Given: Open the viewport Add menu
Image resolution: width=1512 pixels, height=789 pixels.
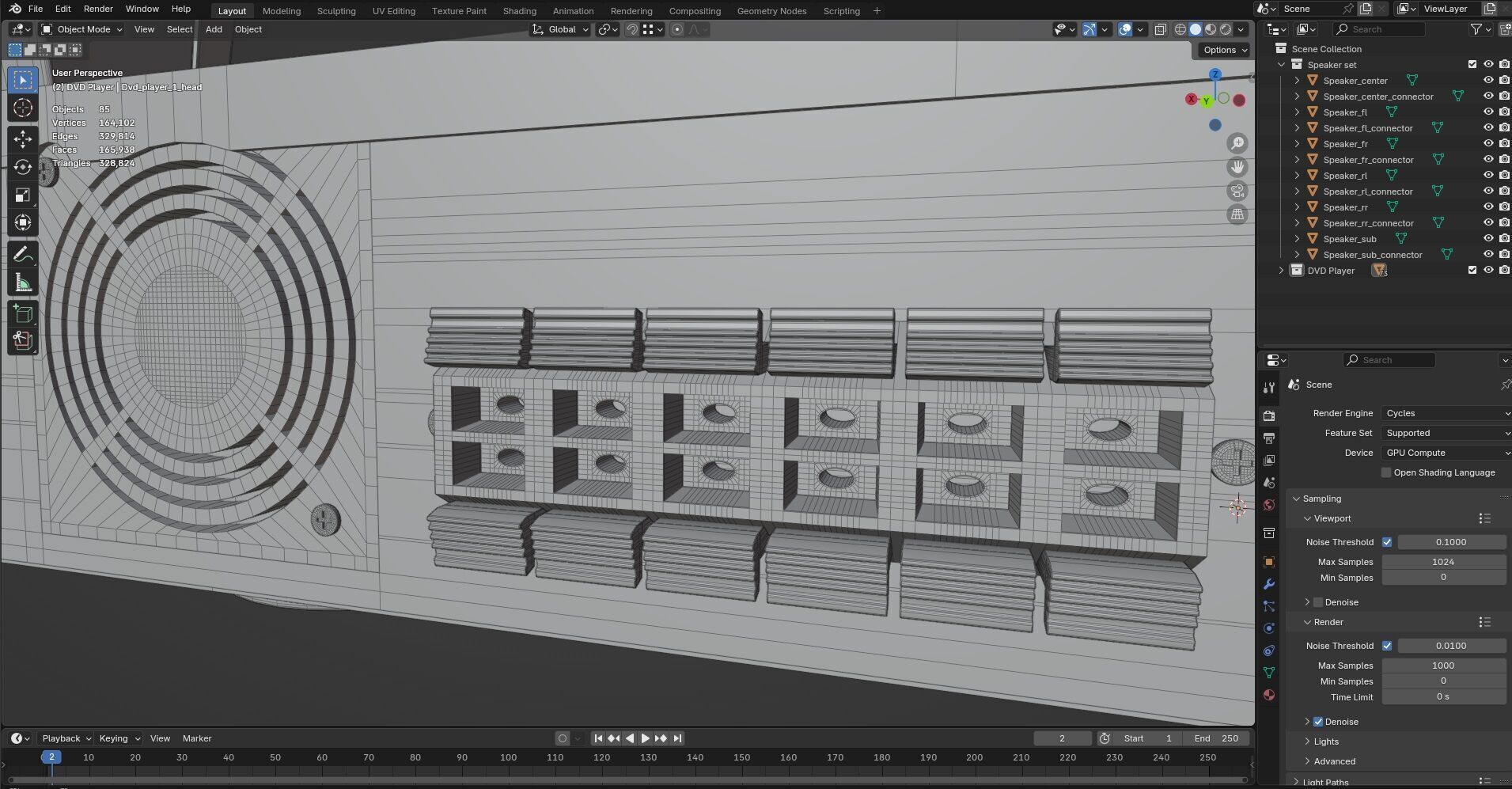Looking at the screenshot, I should point(214,29).
